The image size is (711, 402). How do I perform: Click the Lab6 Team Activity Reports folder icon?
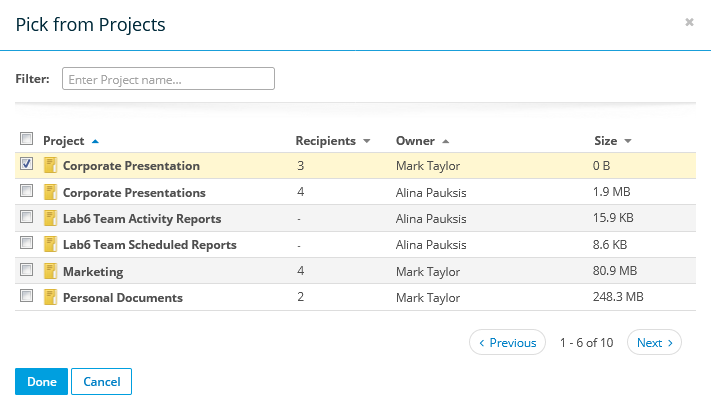click(x=51, y=218)
